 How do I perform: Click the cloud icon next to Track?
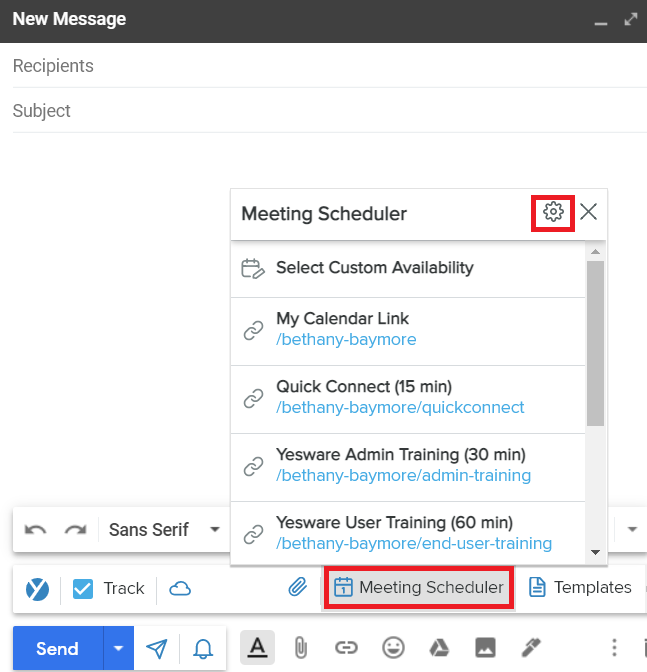[x=180, y=588]
